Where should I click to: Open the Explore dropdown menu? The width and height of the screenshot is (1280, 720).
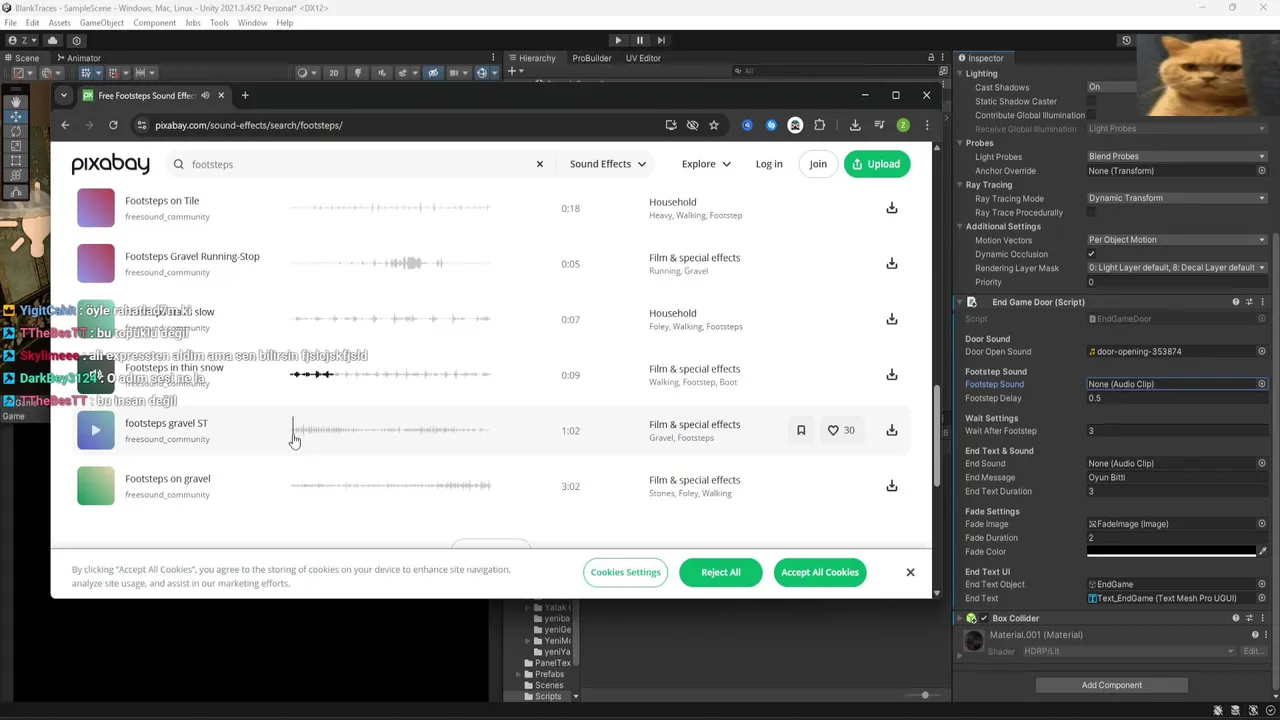tap(706, 164)
